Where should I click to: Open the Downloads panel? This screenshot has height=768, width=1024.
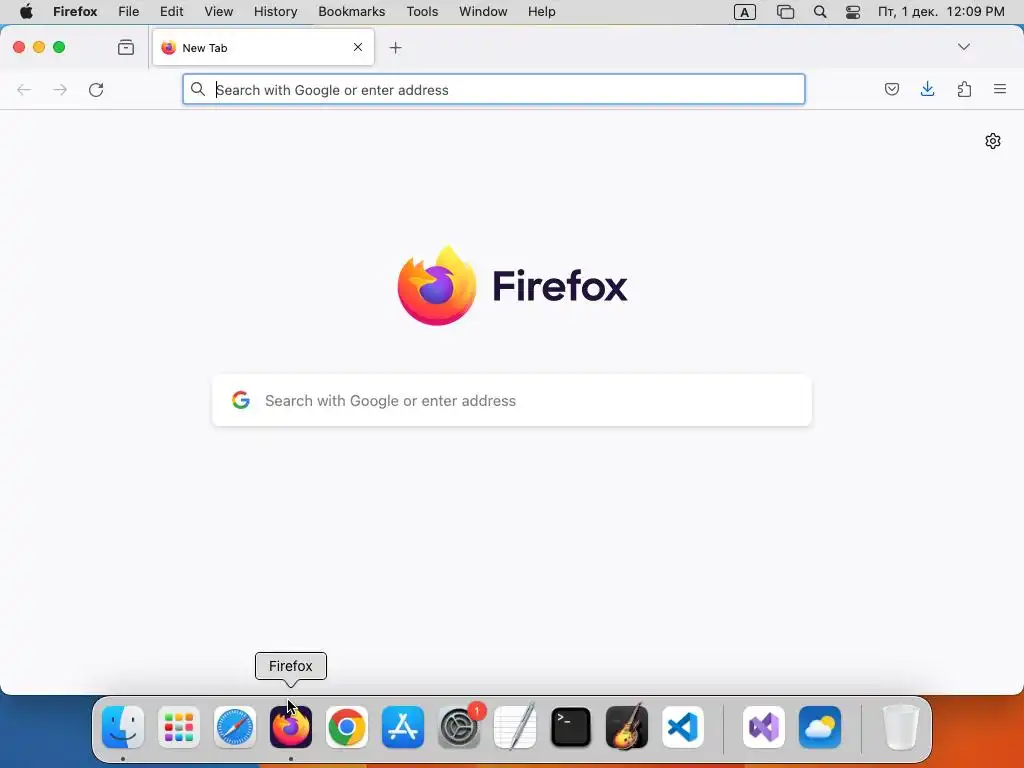[927, 89]
